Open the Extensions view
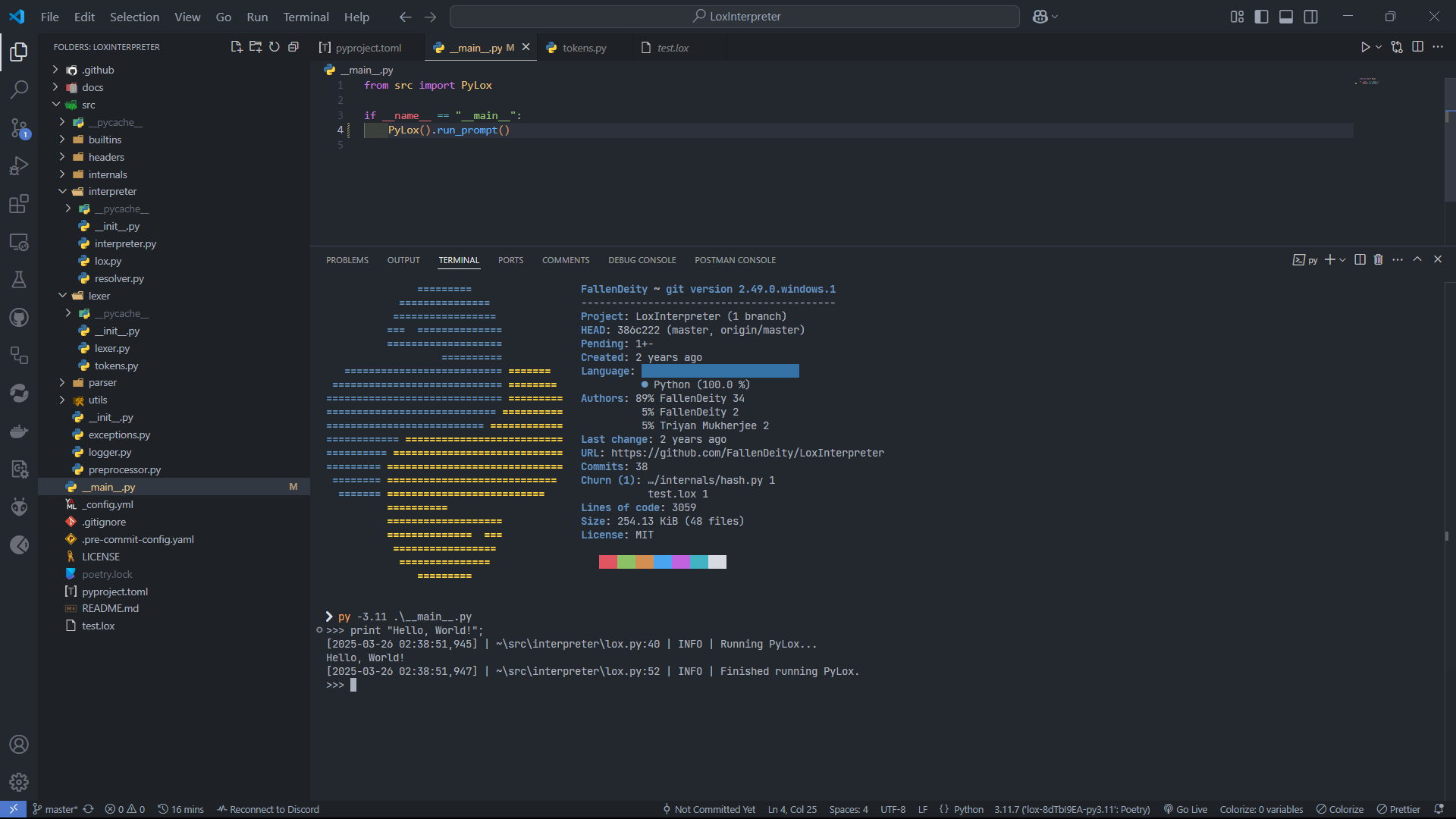Viewport: 1456px width, 819px height. pyautogui.click(x=19, y=204)
